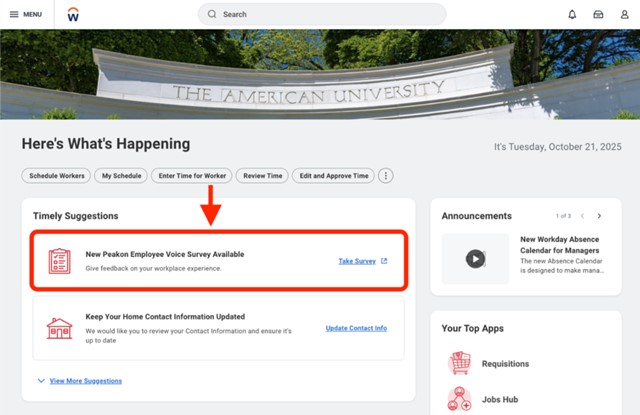Click the red house contact info icon
The height and width of the screenshot is (415, 640).
click(x=59, y=328)
